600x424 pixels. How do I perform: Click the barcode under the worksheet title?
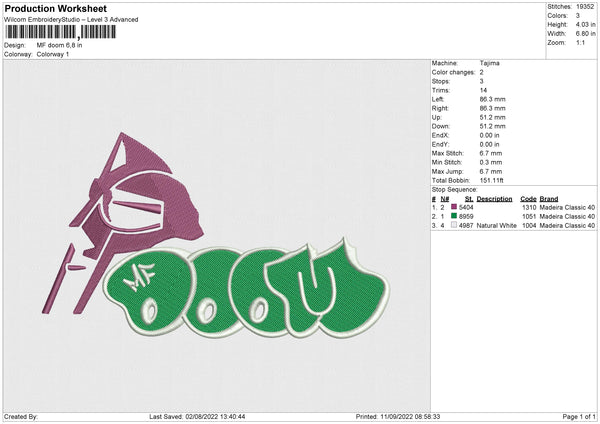click(x=60, y=32)
